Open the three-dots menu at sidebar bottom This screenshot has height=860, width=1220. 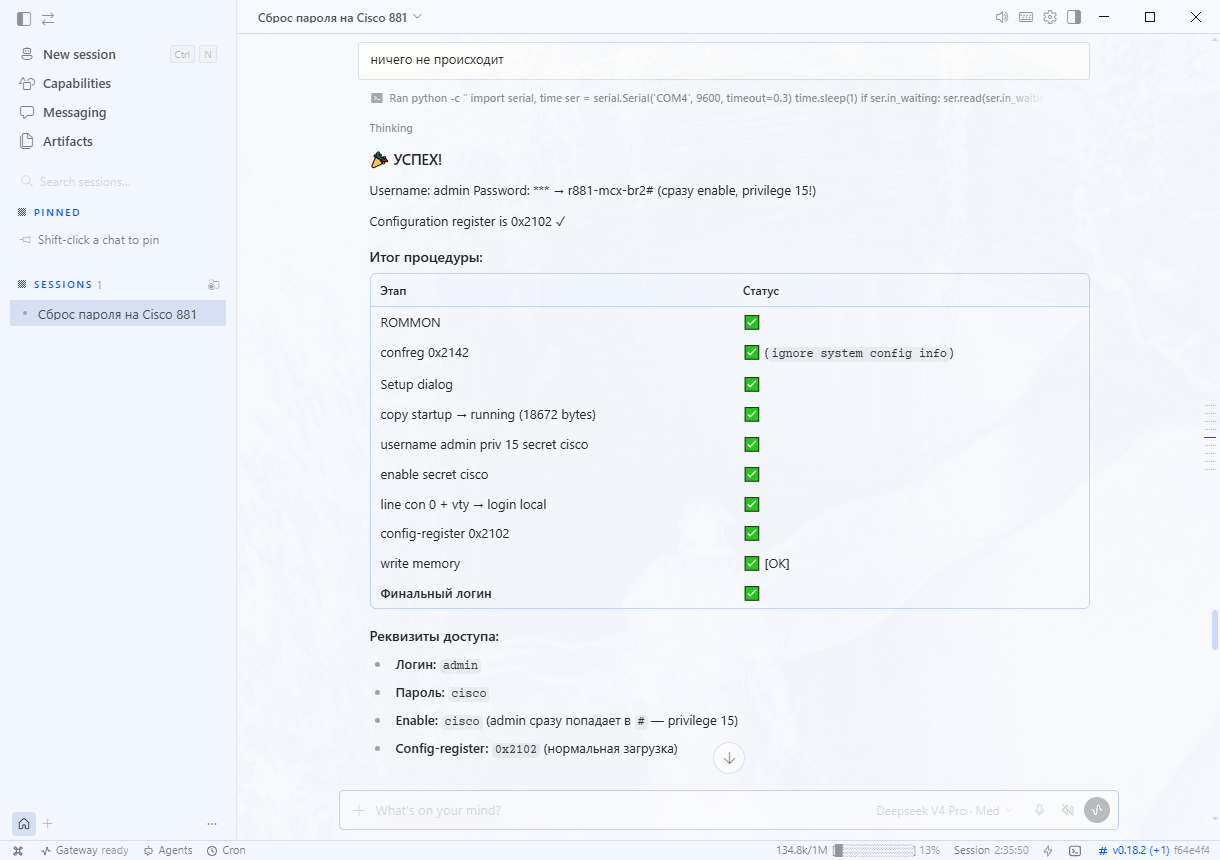pyautogui.click(x=212, y=824)
